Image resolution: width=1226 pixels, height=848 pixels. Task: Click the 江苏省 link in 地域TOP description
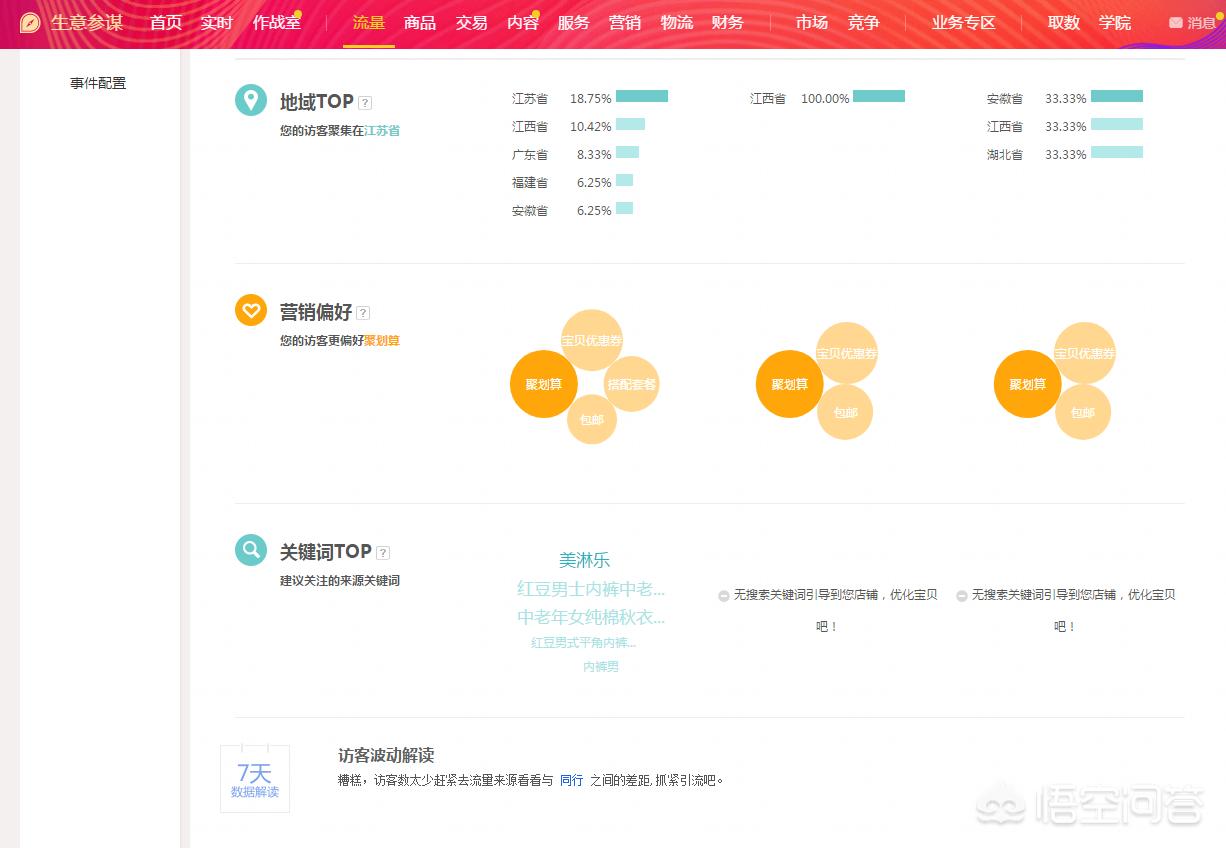click(383, 131)
